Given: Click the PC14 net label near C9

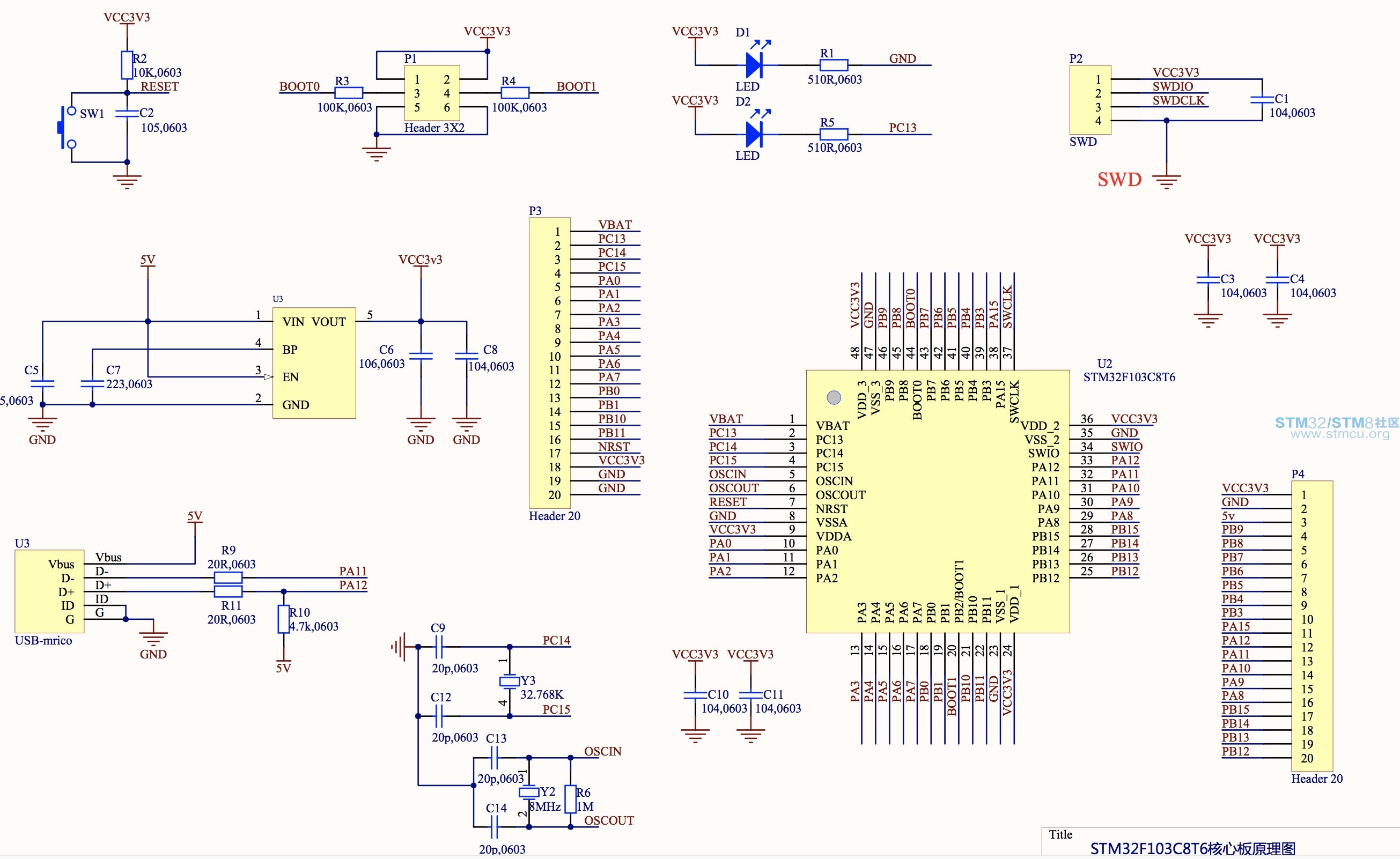Looking at the screenshot, I should [556, 640].
